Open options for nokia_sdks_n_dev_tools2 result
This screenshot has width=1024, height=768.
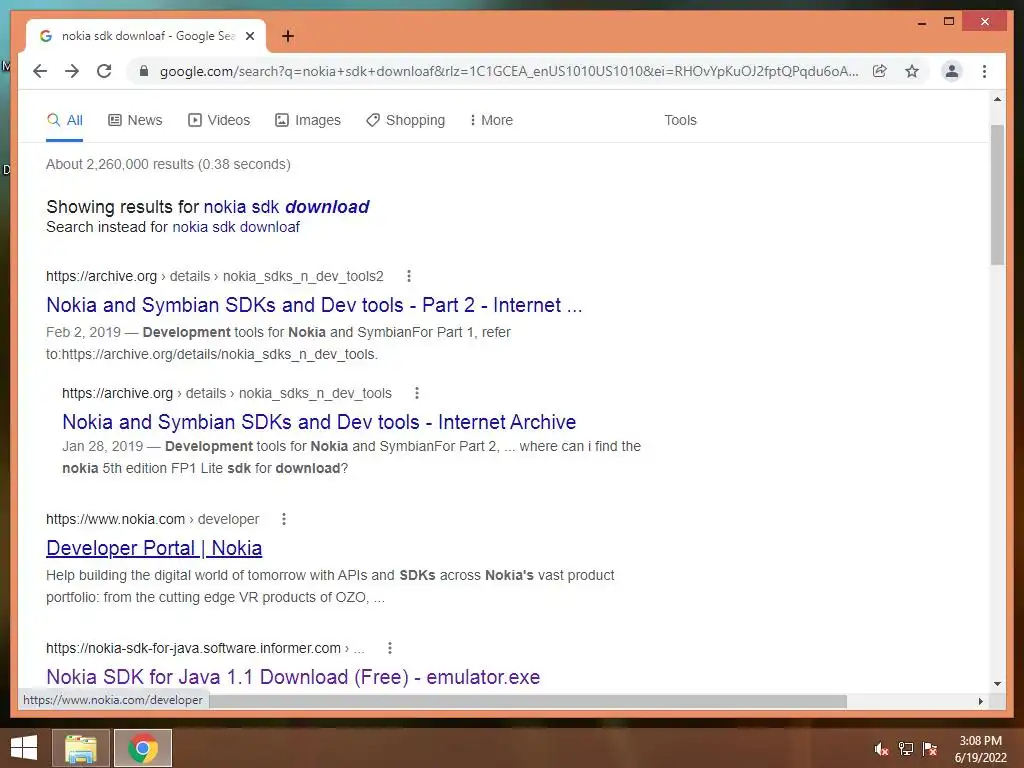(409, 276)
